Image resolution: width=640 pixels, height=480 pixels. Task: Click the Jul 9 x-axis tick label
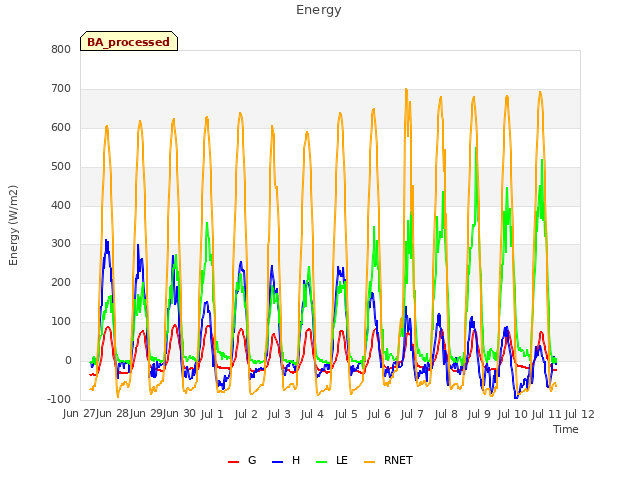(479, 414)
